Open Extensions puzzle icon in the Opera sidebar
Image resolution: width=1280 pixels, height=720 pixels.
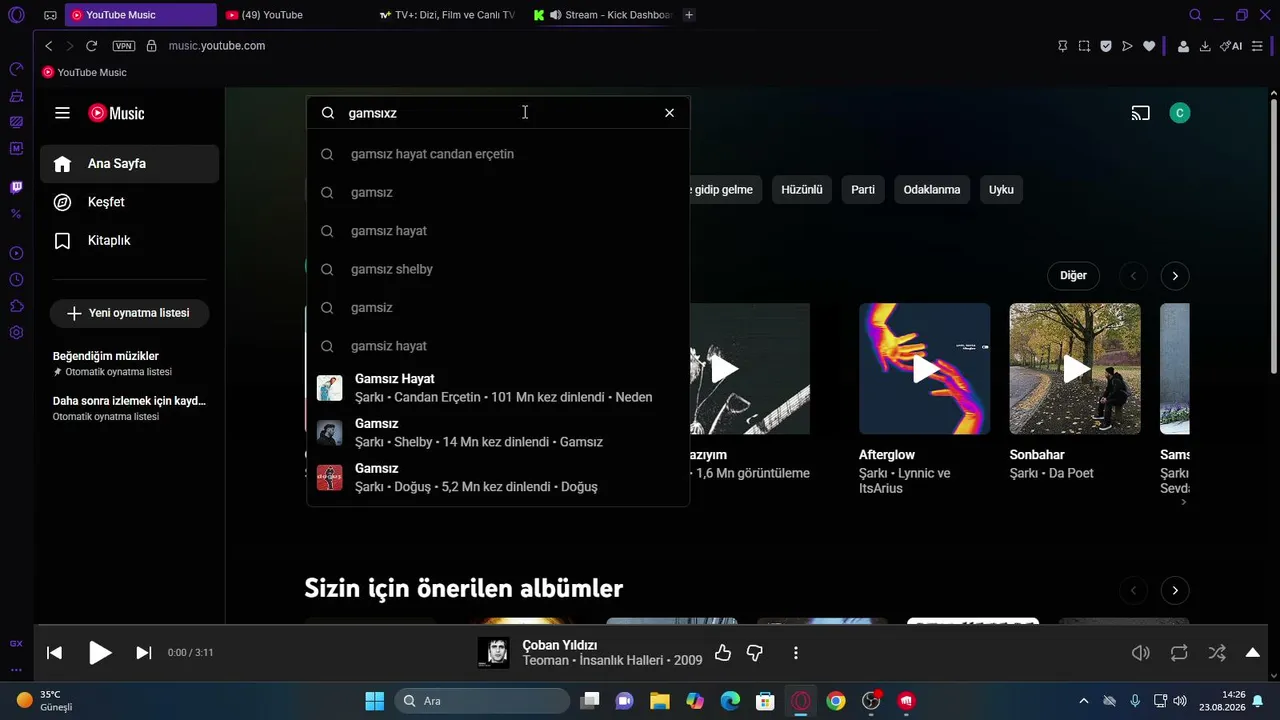16,306
